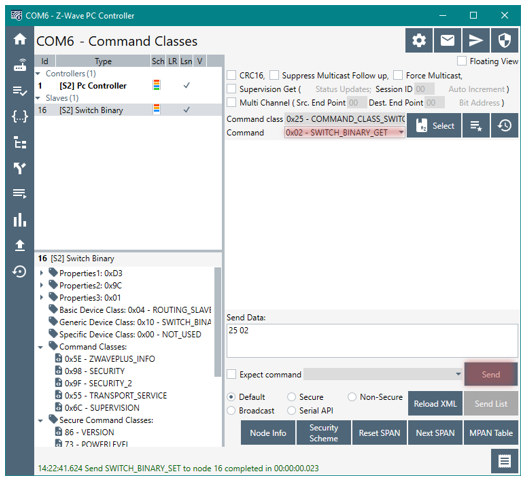This screenshot has height=481, width=525.
Task: Enable Force Multicast checkbox
Action: tap(398, 75)
